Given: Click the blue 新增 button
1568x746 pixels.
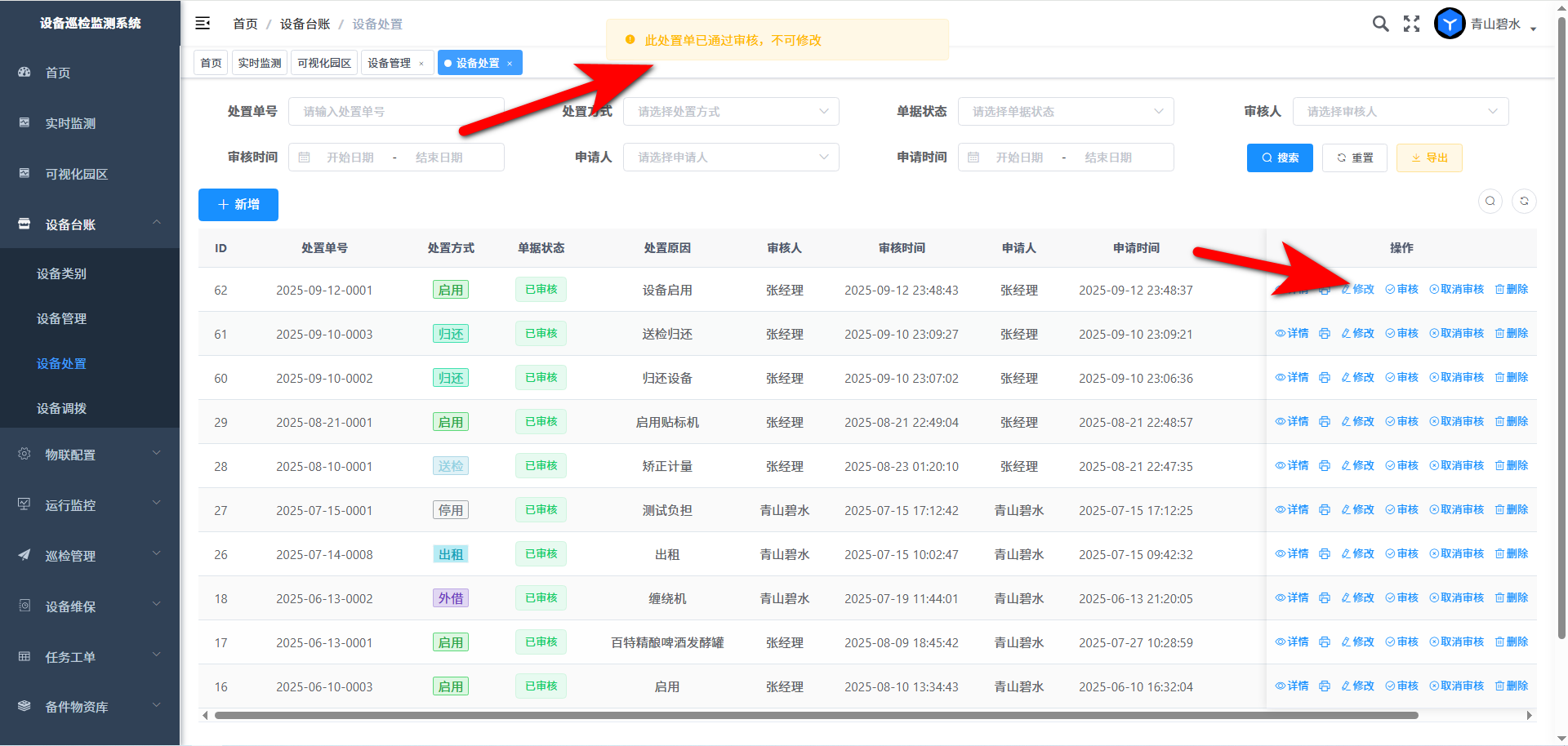Looking at the screenshot, I should tap(238, 205).
